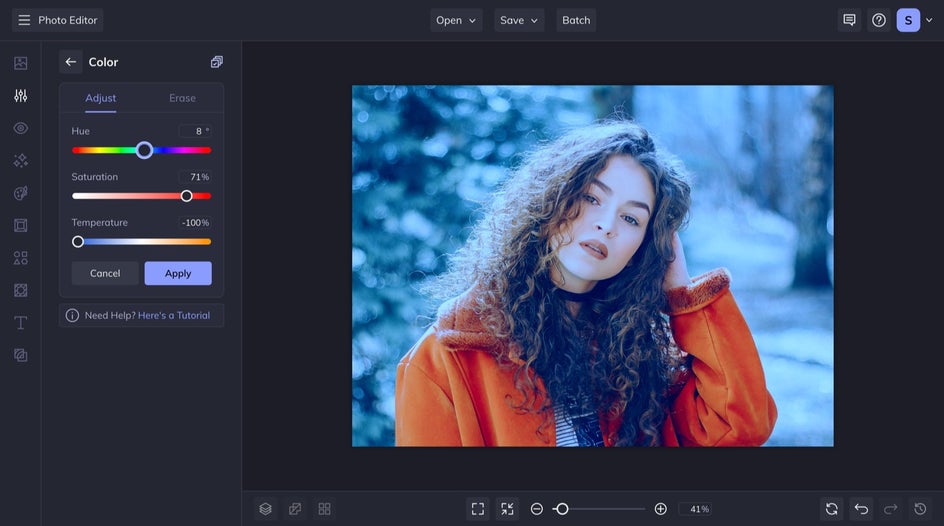Click the Temperature slider handle
The width and height of the screenshot is (944, 526).
pyautogui.click(x=78, y=241)
